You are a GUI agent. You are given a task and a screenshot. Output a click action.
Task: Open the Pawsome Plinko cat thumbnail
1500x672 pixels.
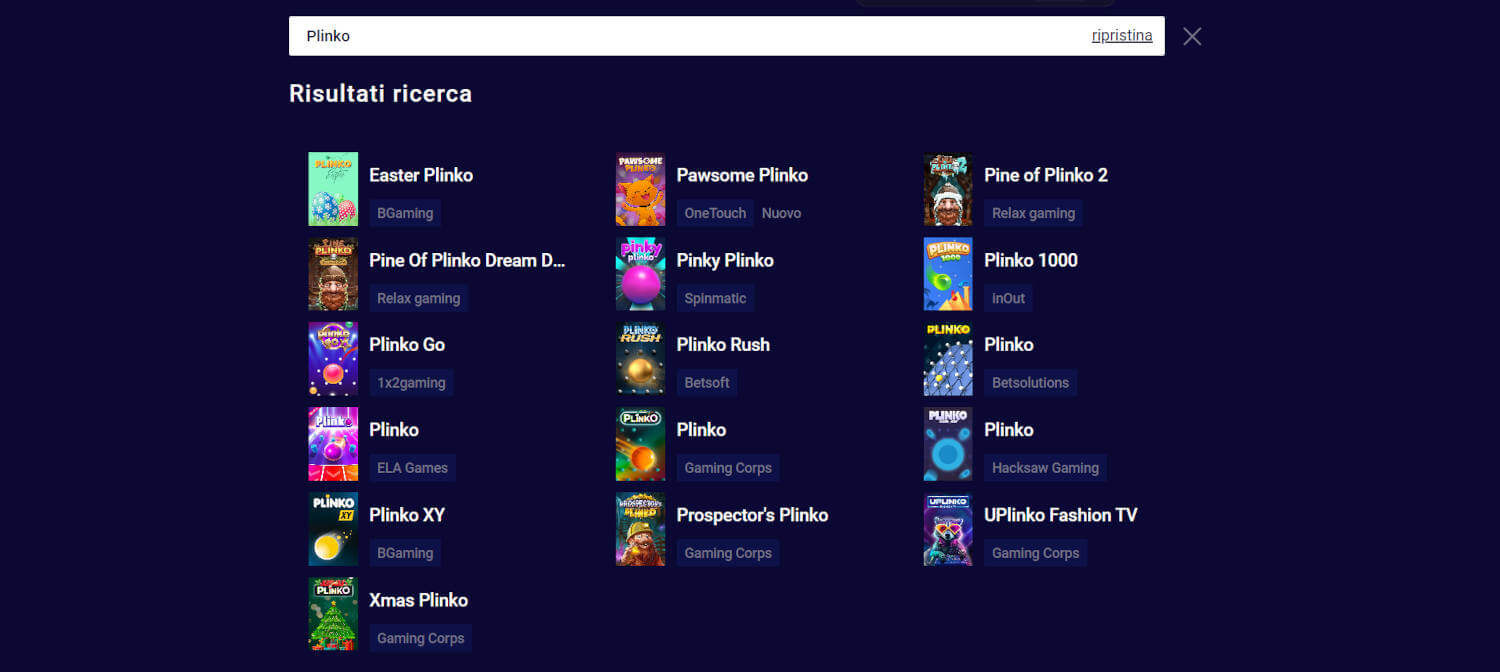pyautogui.click(x=640, y=189)
